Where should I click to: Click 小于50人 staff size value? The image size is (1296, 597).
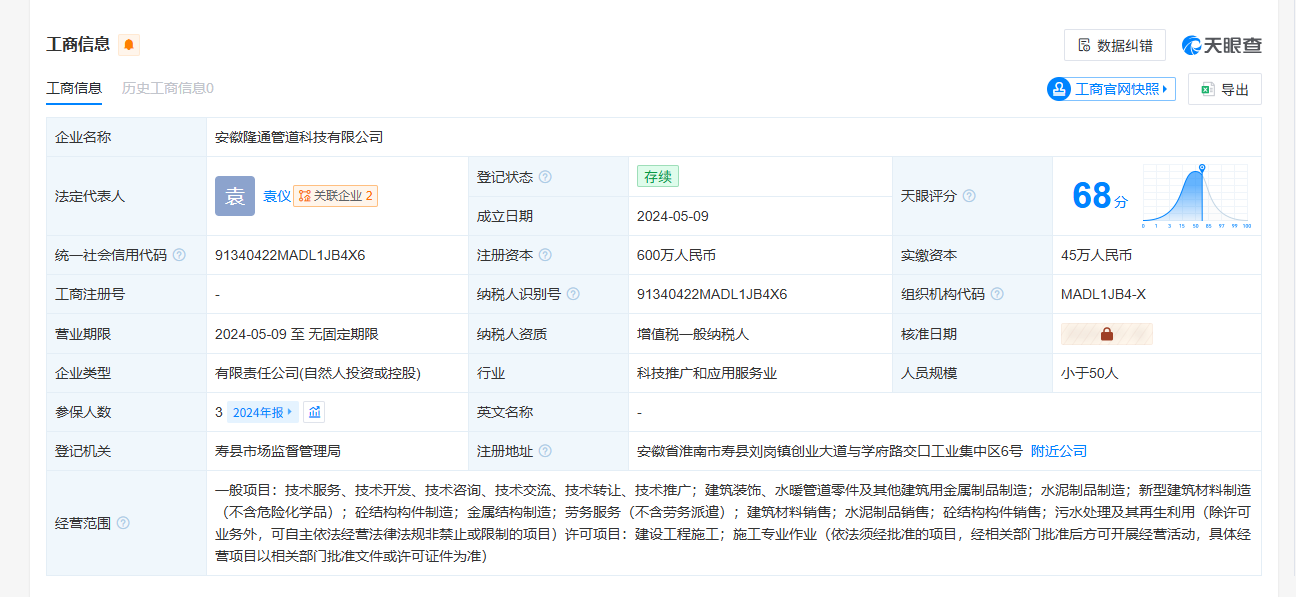click(1090, 373)
